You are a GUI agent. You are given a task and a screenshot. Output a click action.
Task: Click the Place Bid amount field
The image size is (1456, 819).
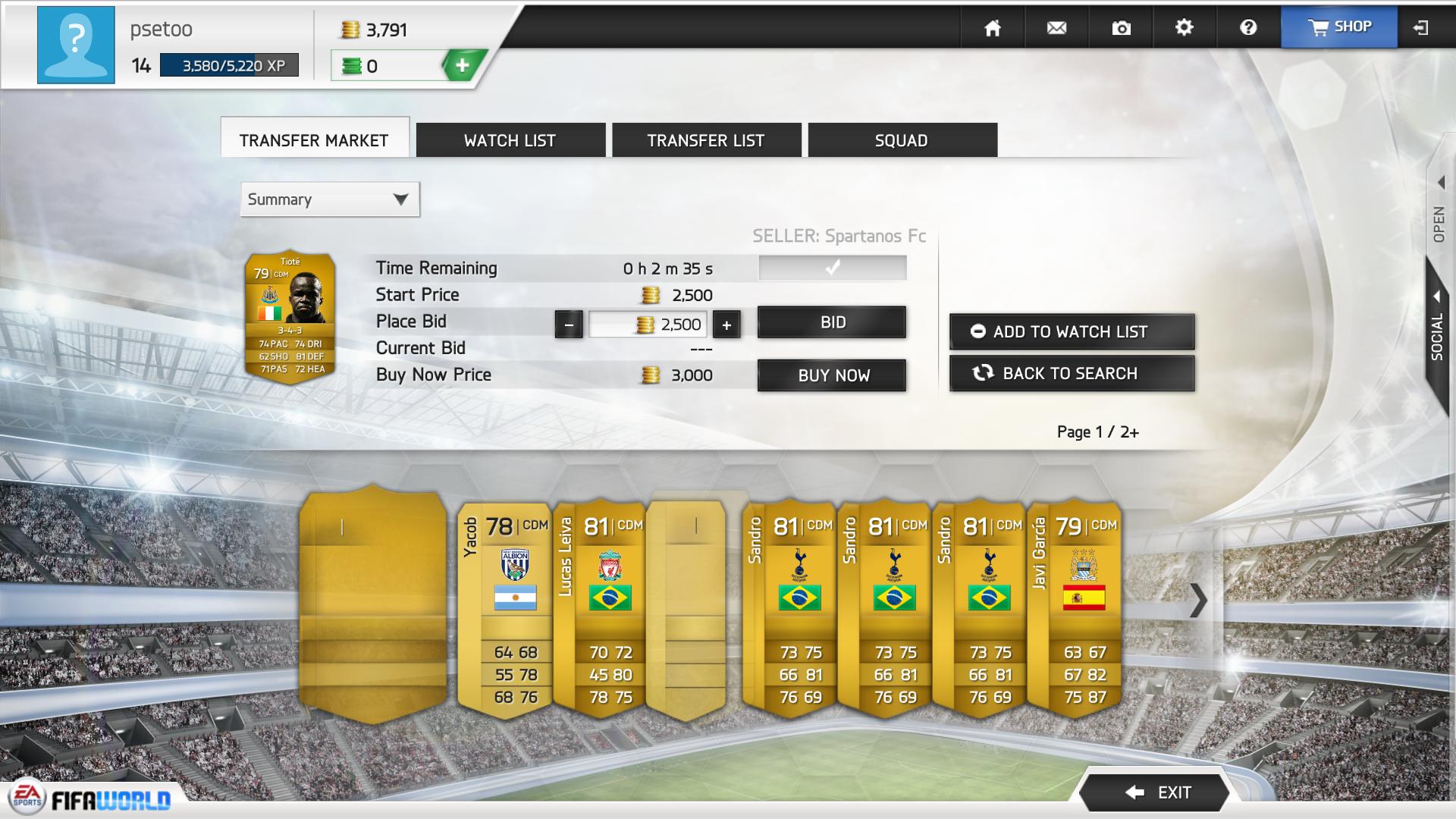click(648, 325)
